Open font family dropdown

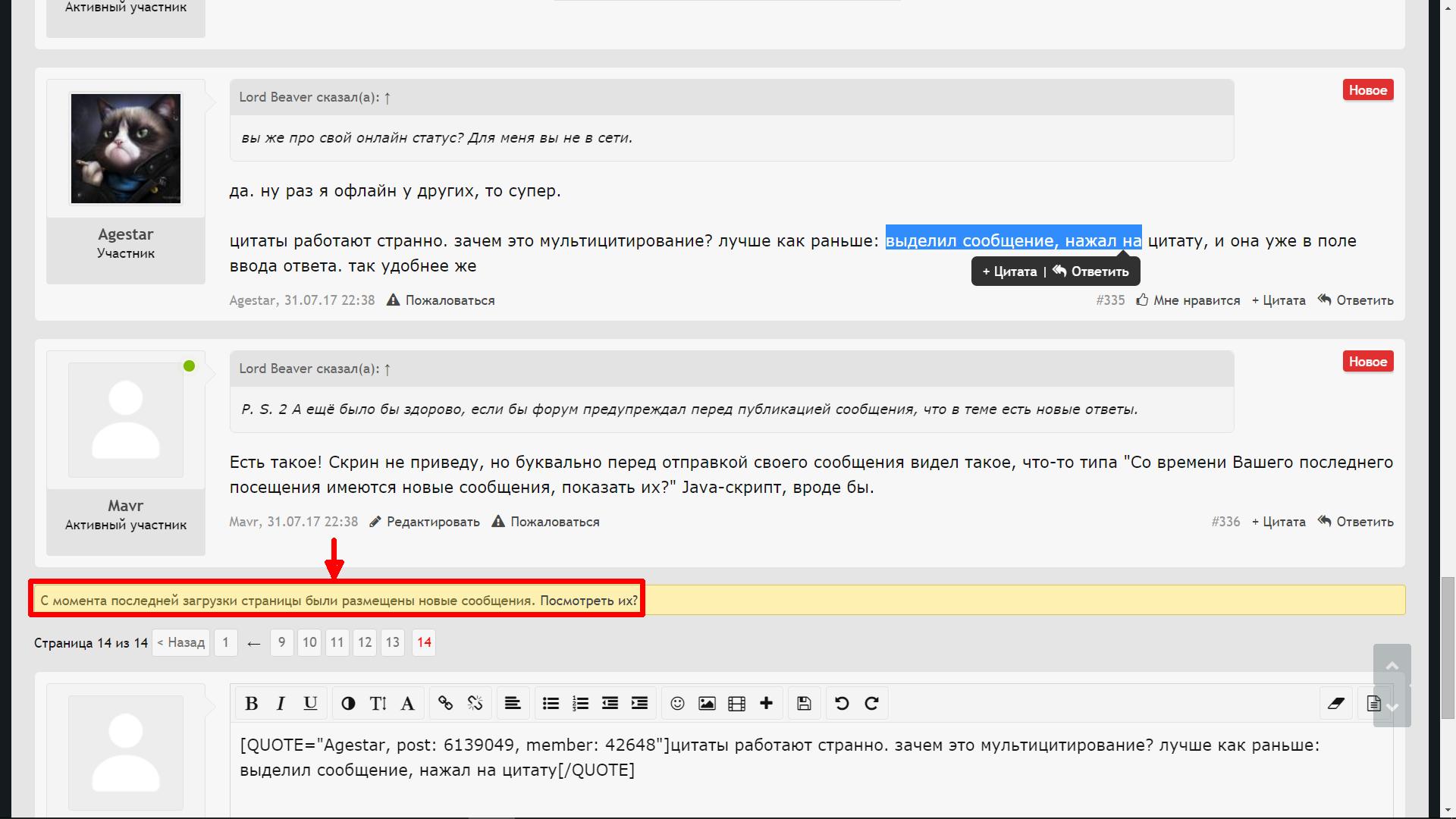(407, 704)
